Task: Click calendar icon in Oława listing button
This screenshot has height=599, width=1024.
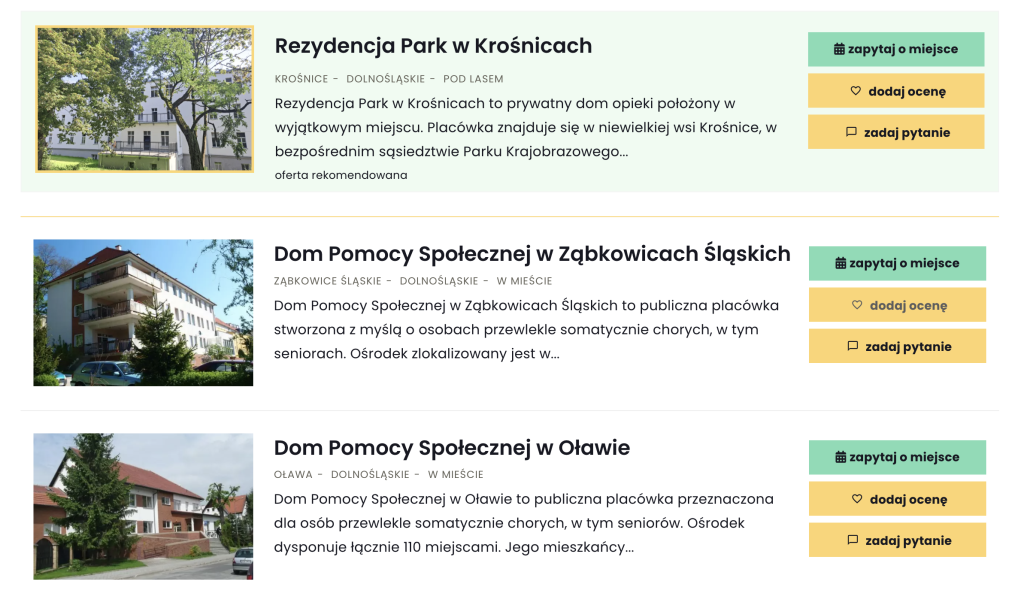Action: click(841, 458)
